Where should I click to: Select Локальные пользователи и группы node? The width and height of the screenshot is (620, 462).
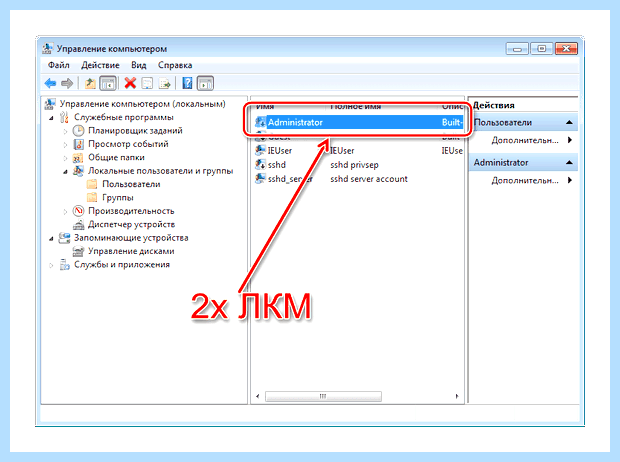(161, 171)
